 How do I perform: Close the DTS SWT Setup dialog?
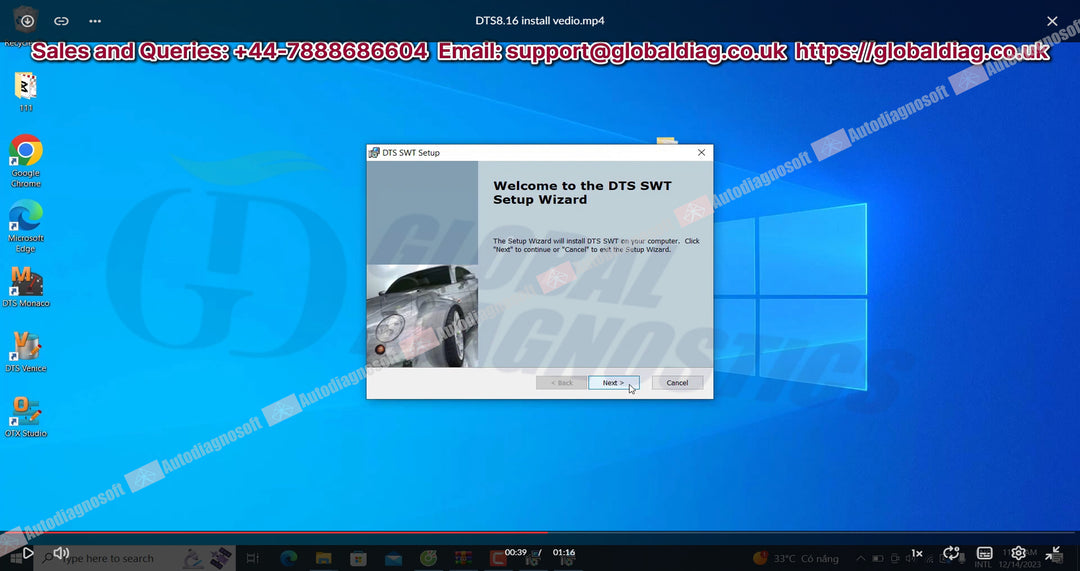(x=701, y=152)
